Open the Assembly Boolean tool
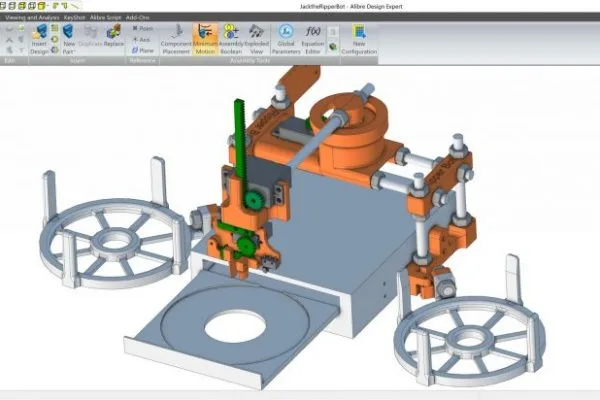The height and width of the screenshot is (400, 600). 231,40
